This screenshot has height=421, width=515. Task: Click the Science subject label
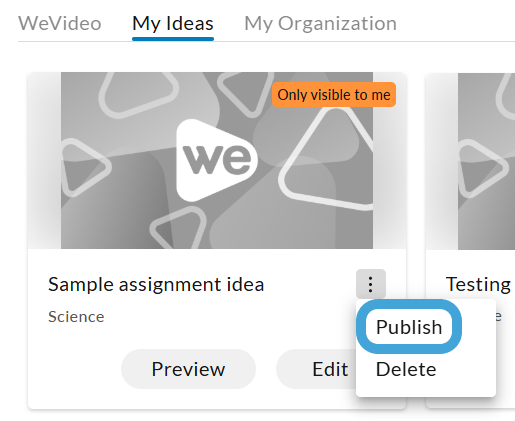pyautogui.click(x=76, y=317)
